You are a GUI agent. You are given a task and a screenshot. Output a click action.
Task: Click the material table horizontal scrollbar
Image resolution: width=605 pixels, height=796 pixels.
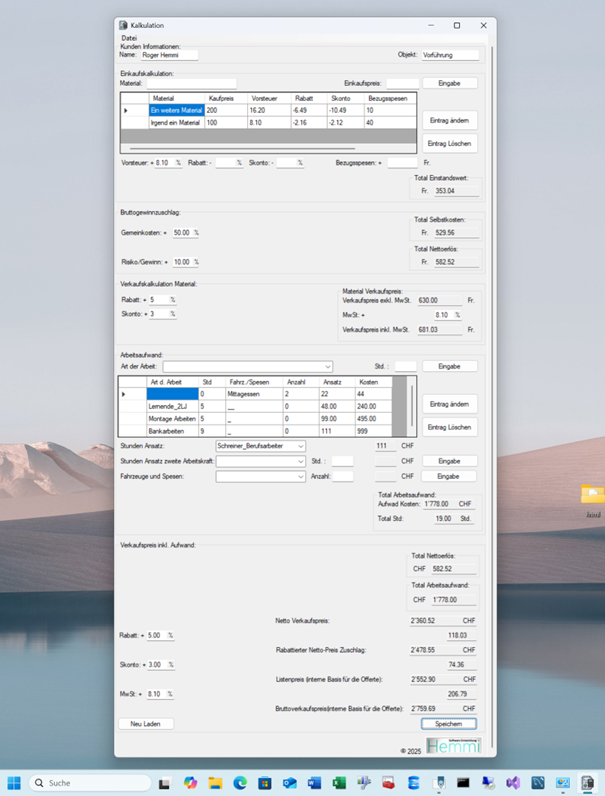[x=243, y=149]
